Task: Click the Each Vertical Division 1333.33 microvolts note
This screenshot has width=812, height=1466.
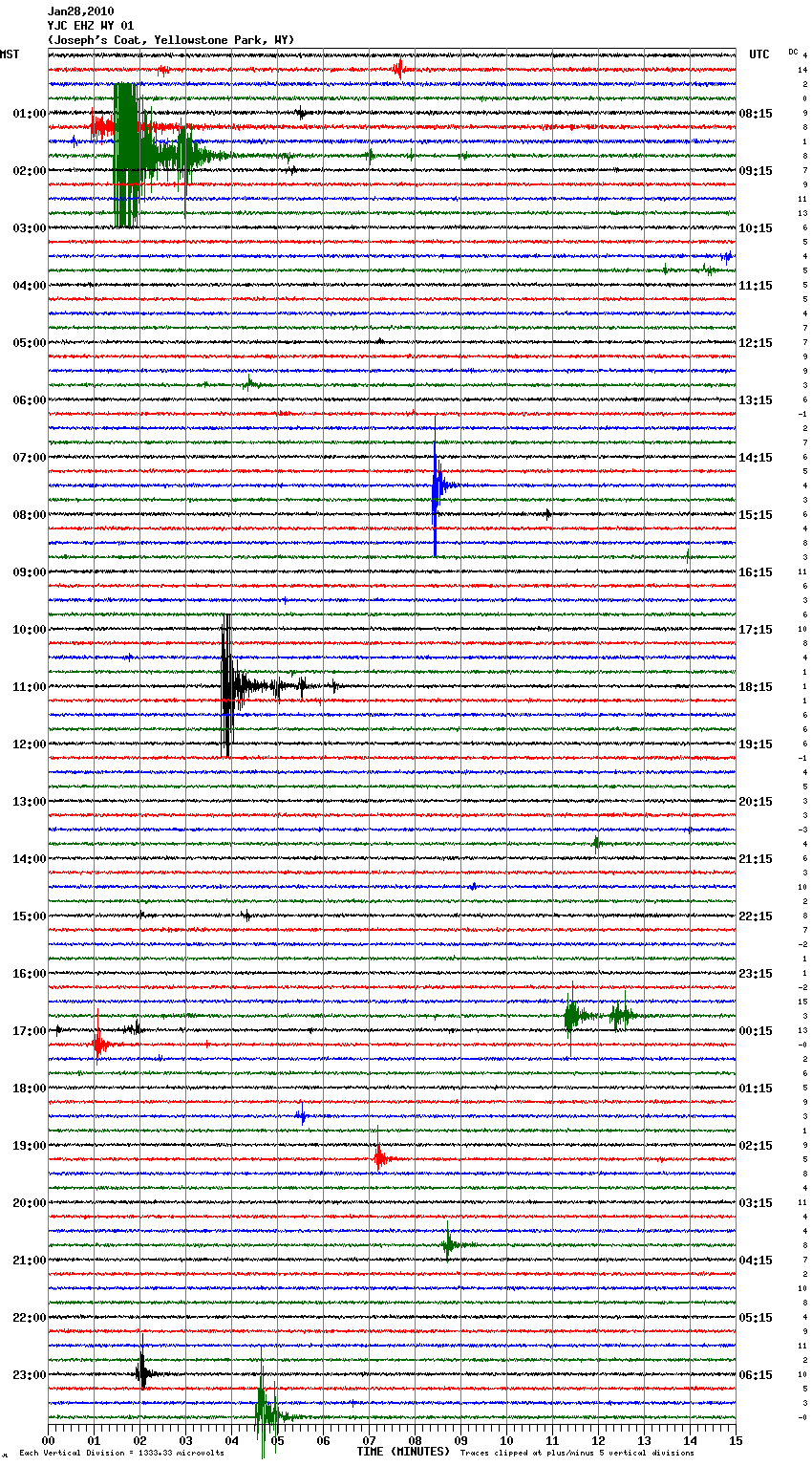Action: pos(121,1453)
